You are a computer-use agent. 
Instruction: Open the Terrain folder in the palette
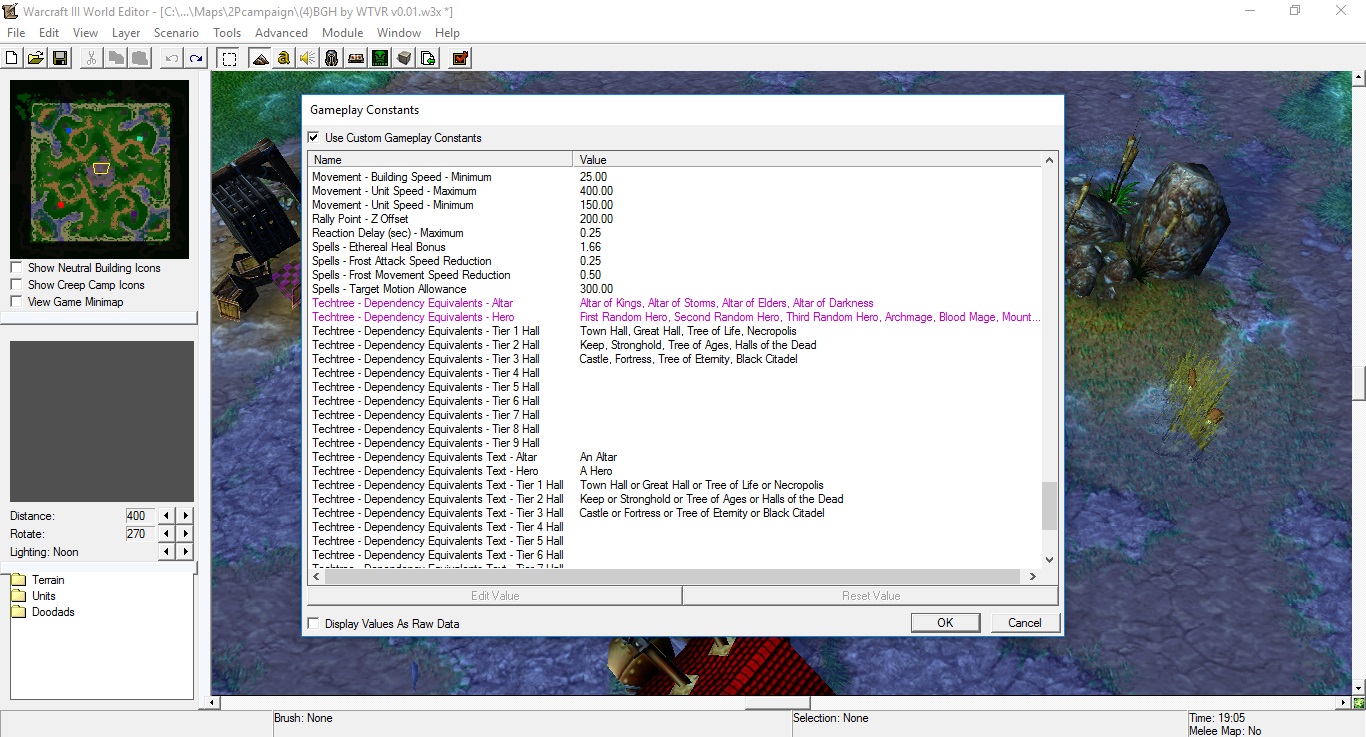click(x=38, y=580)
